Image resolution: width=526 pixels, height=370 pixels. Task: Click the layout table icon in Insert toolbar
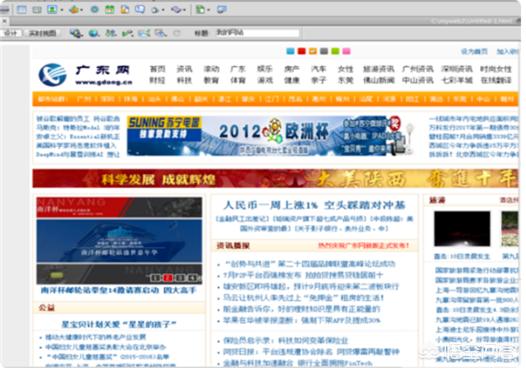point(22,9)
